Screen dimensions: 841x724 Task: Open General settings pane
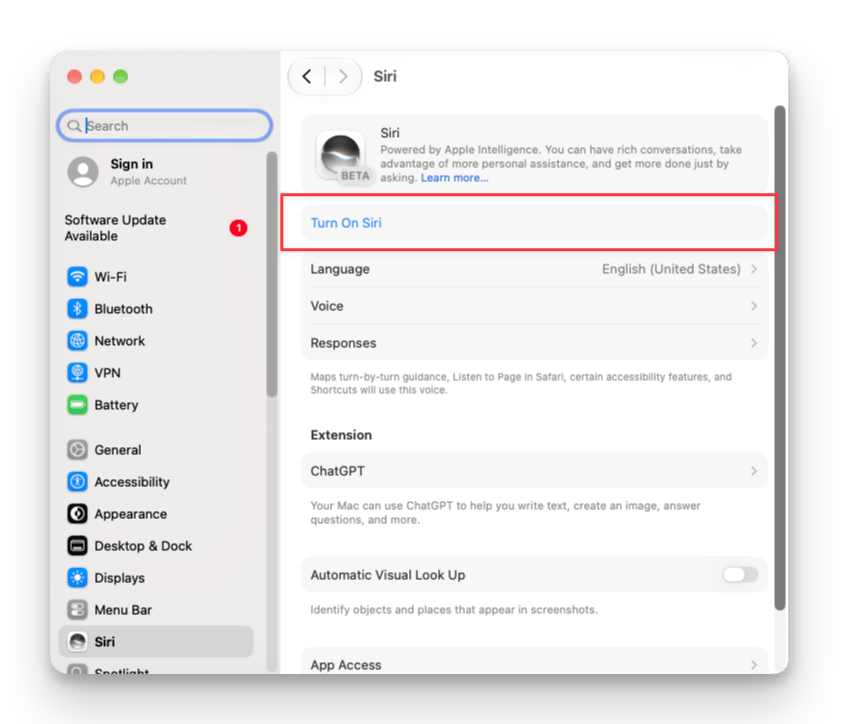coord(156,450)
